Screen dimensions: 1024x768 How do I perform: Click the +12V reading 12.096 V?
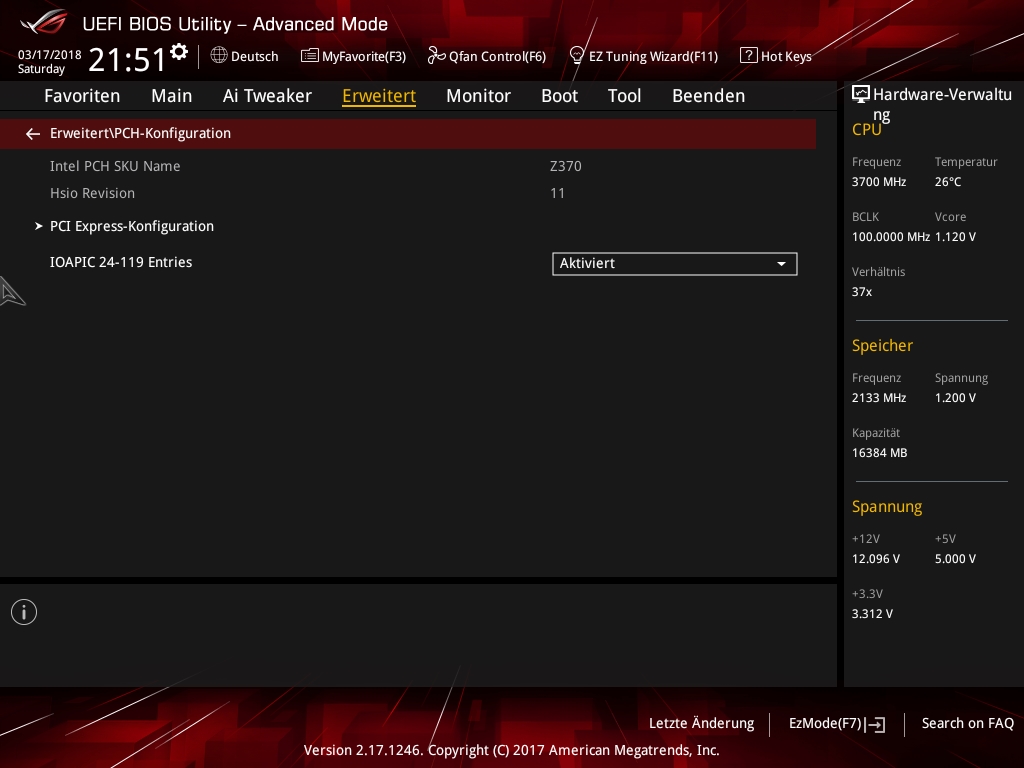point(876,559)
